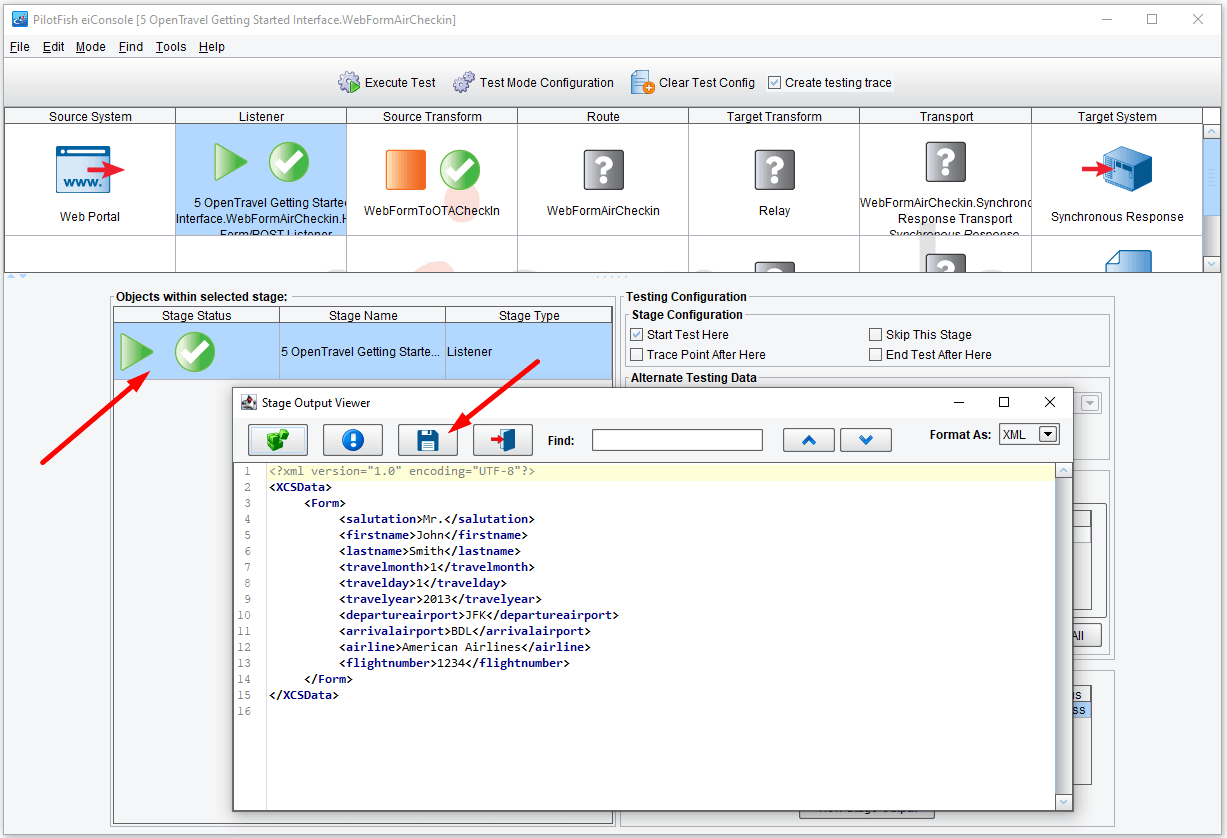Image resolution: width=1227 pixels, height=838 pixels.
Task: Click the XML declaration on line 1
Action: pos(402,471)
